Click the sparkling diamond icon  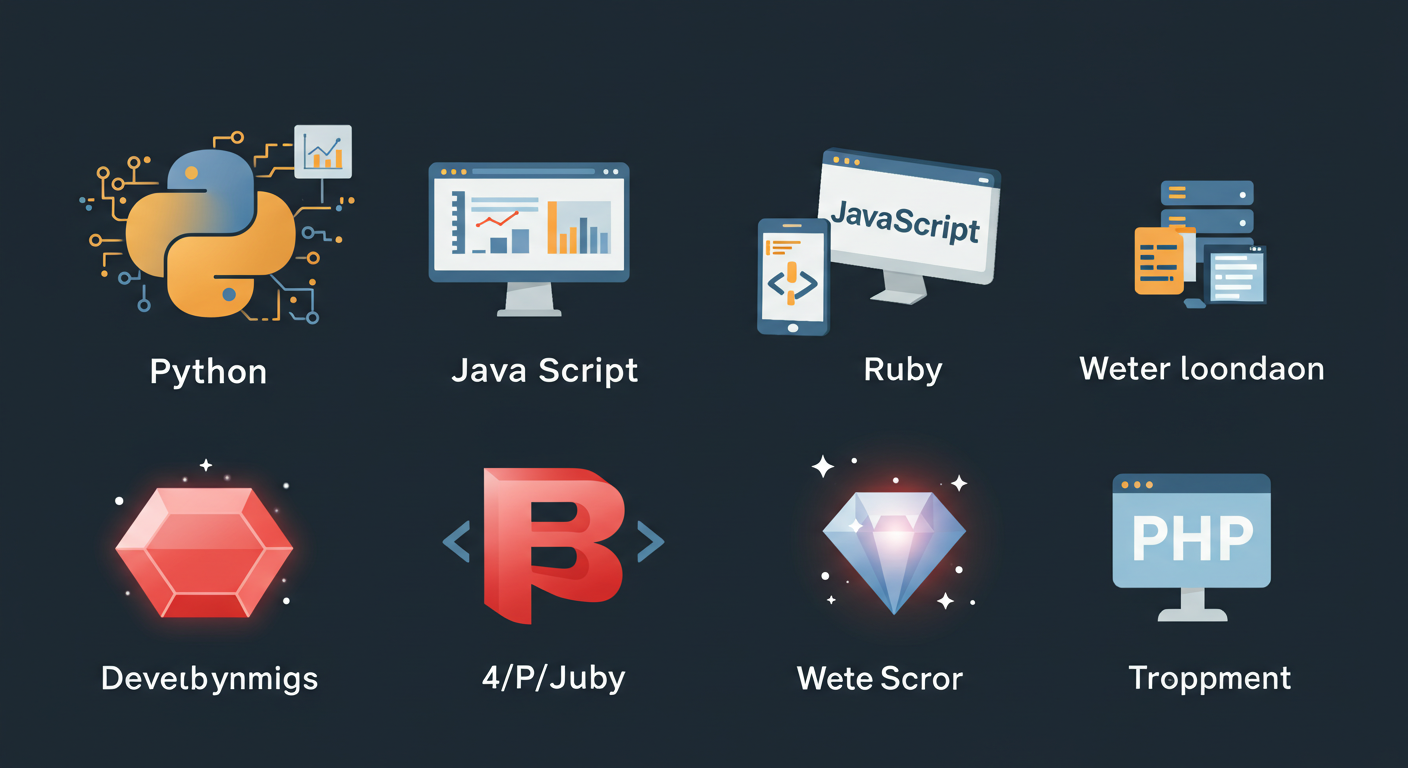click(x=894, y=550)
